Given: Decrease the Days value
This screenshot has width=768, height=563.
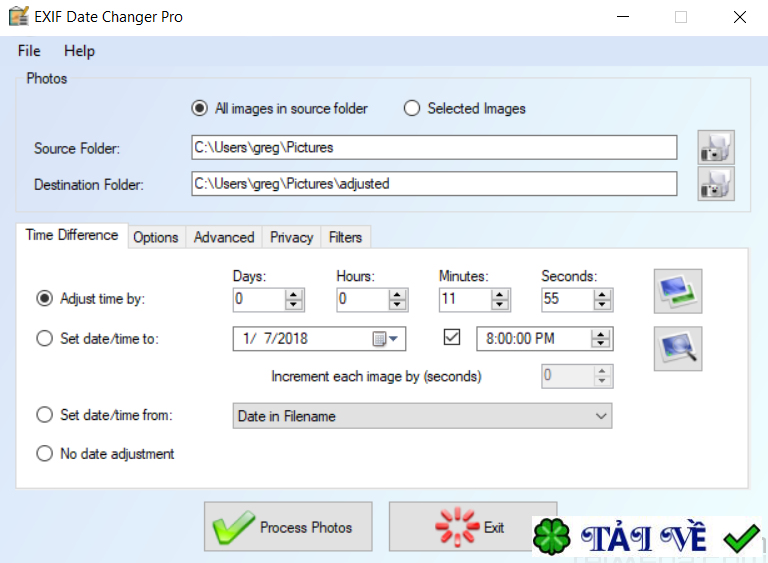Looking at the screenshot, I should pos(293,304).
